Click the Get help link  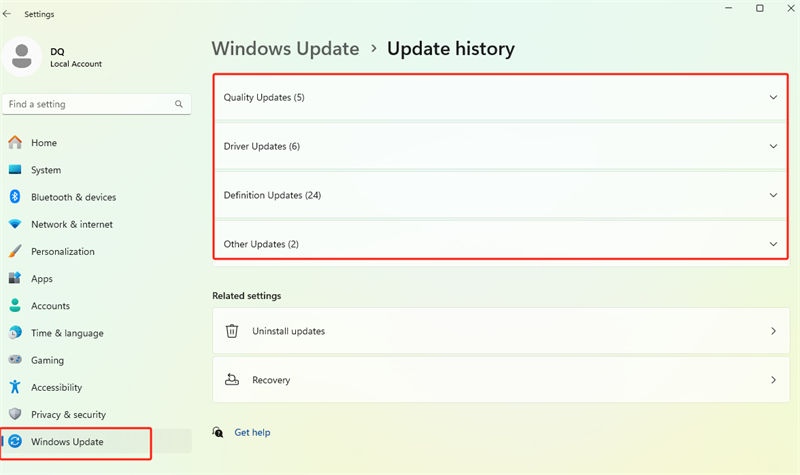pos(252,432)
